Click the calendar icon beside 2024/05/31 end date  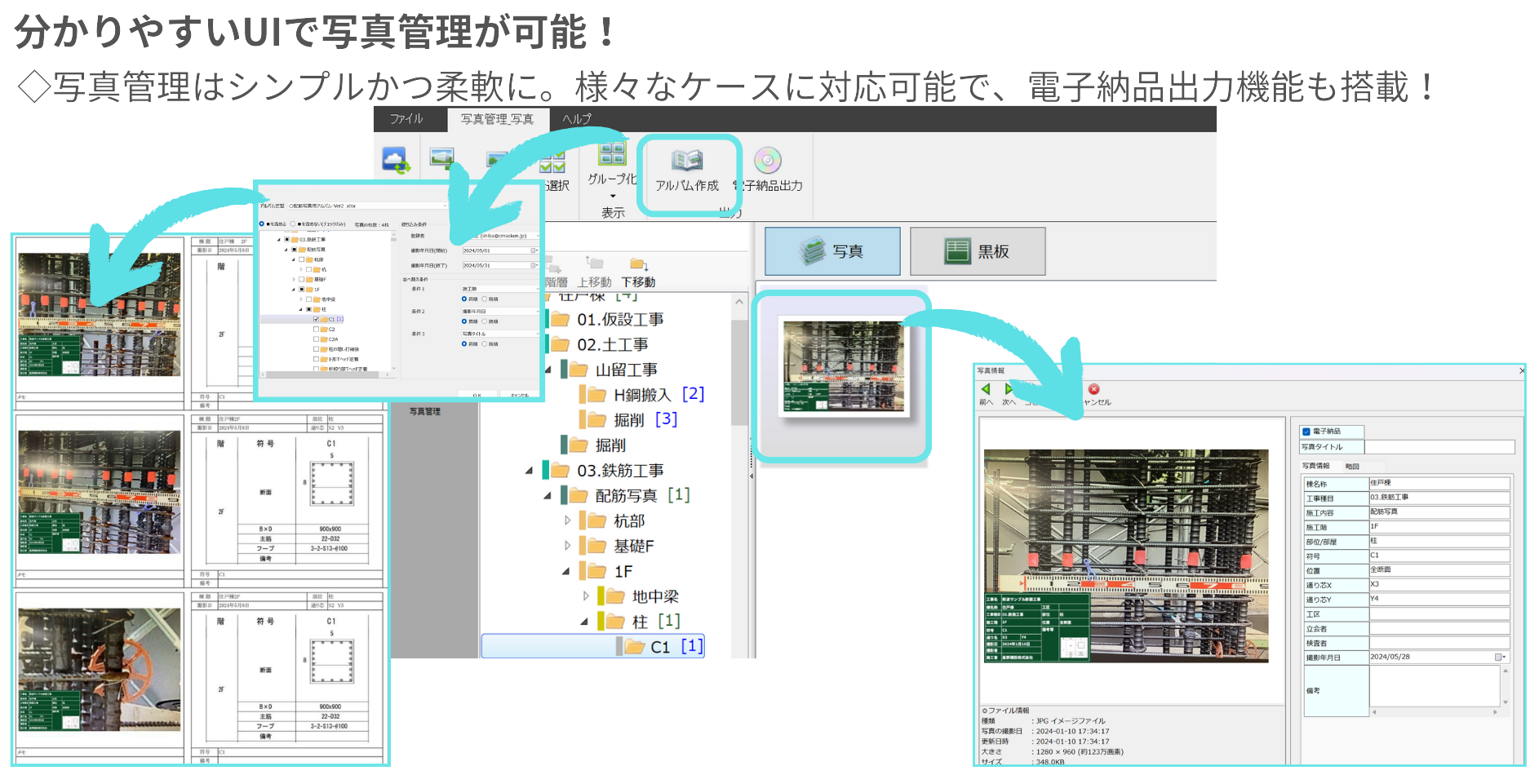(534, 265)
